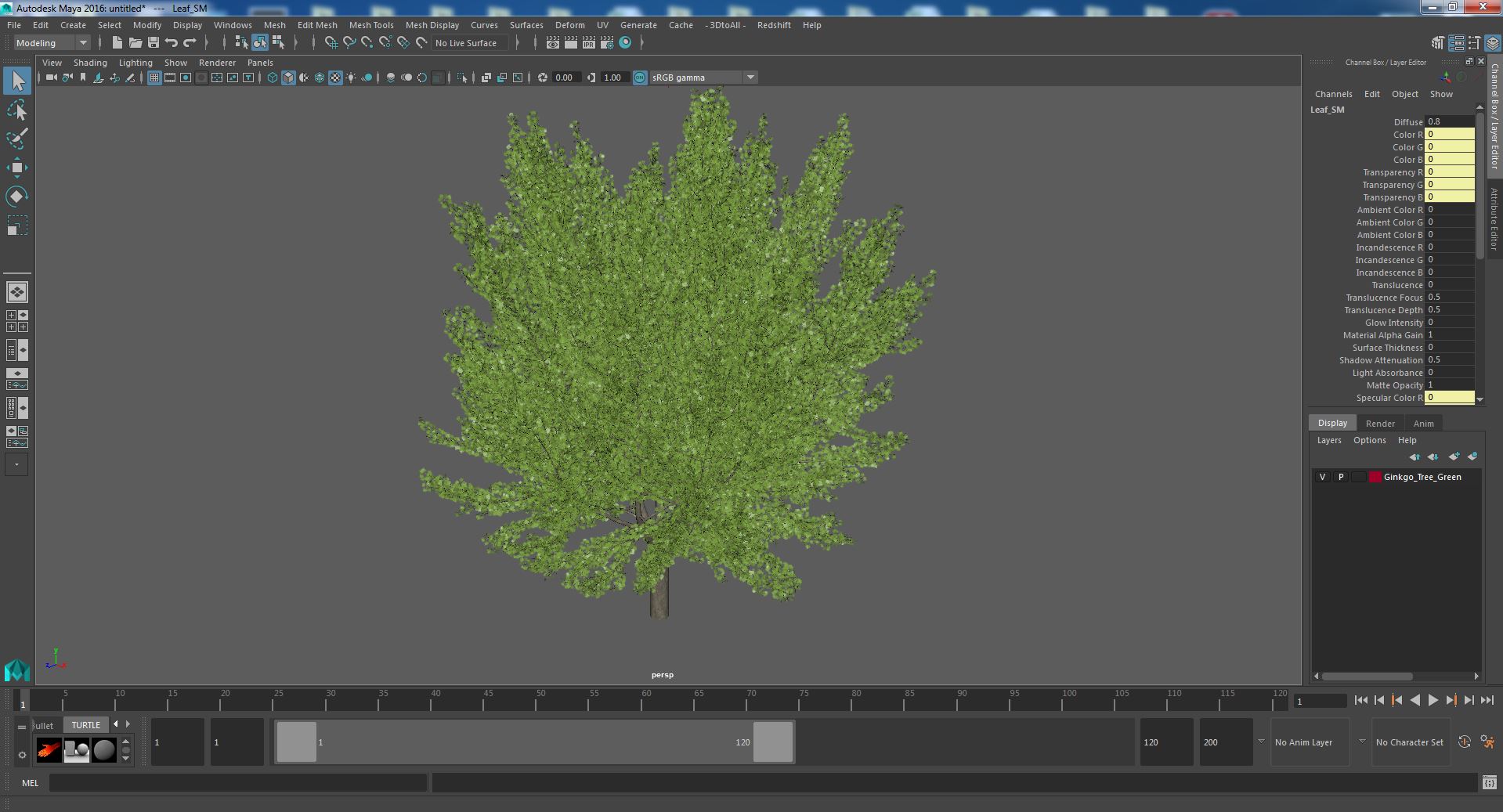The height and width of the screenshot is (812, 1503).
Task: Click the range slider right handle
Action: tap(773, 742)
